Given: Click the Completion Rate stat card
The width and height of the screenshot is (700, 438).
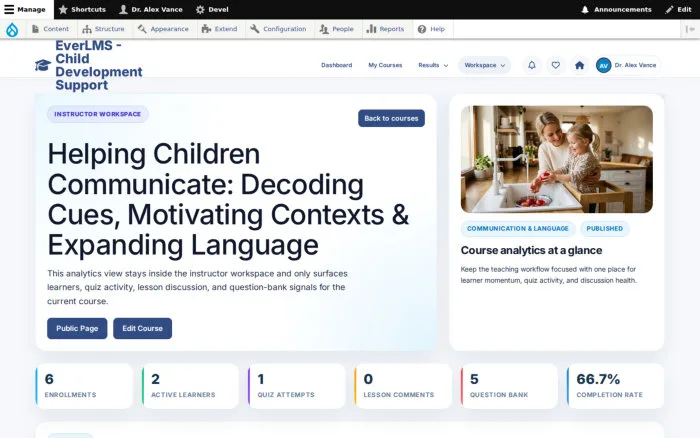Looking at the screenshot, I should coord(616,386).
